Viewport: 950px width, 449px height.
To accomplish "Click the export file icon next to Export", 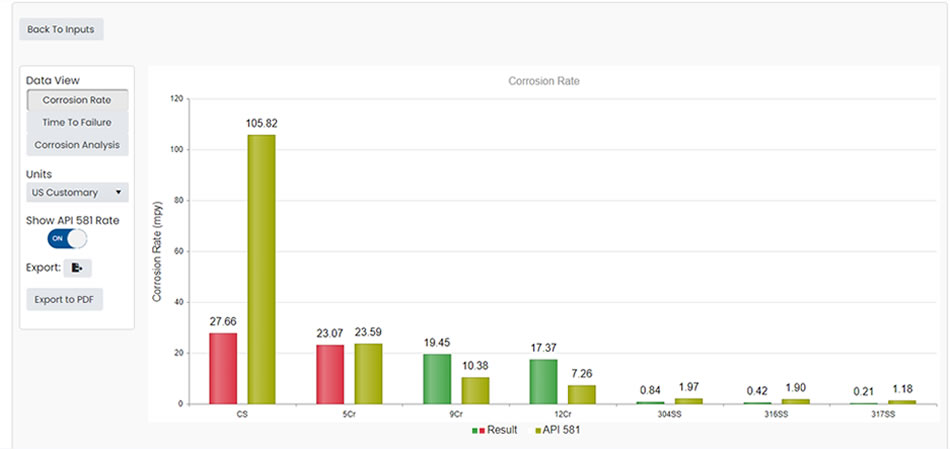I will (x=77, y=268).
